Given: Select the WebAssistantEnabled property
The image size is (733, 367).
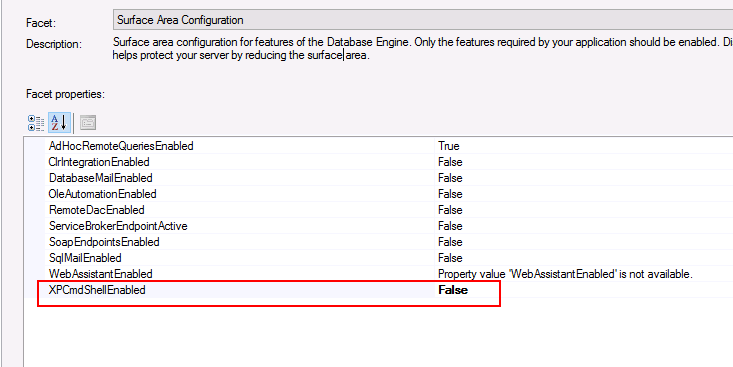Looking at the screenshot, I should (x=101, y=273).
